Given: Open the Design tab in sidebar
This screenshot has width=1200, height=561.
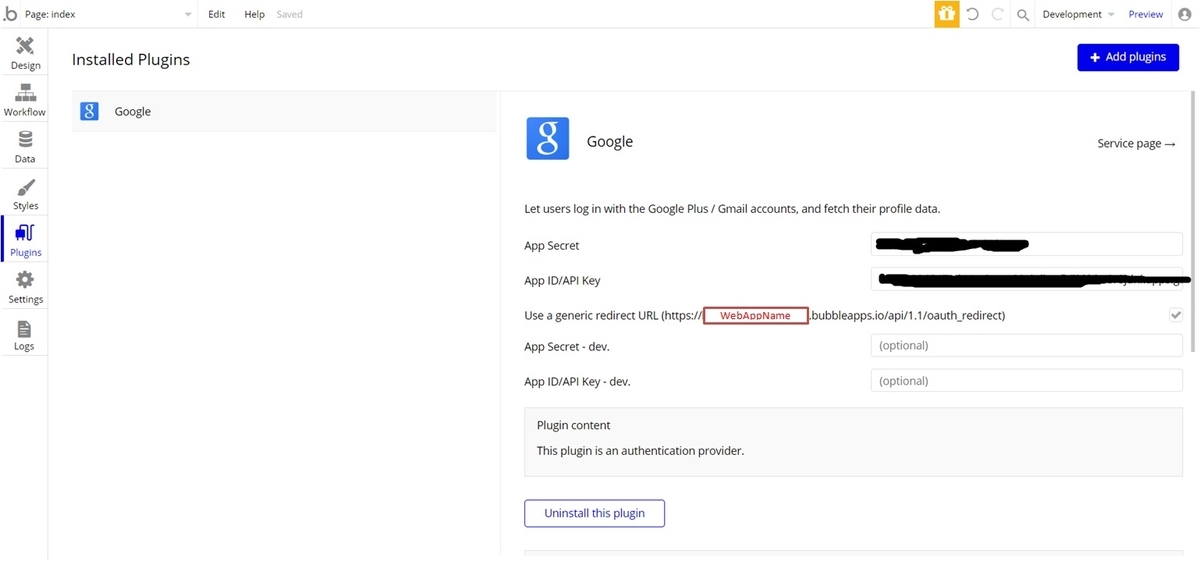Looking at the screenshot, I should (25, 54).
